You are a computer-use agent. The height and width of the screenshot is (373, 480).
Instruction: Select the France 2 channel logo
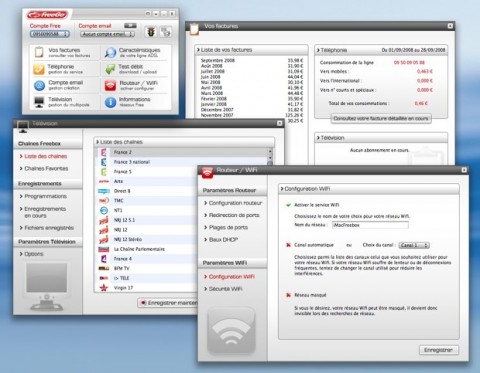(x=104, y=152)
